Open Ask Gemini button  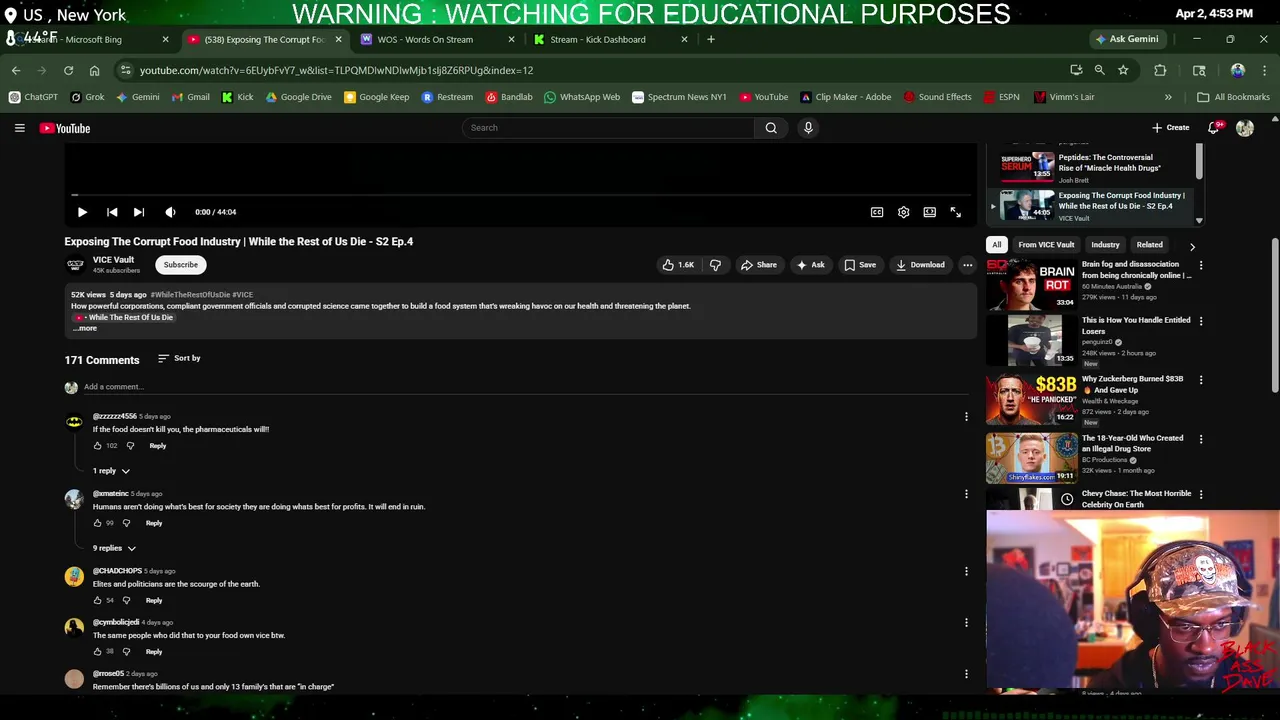[x=1126, y=39]
